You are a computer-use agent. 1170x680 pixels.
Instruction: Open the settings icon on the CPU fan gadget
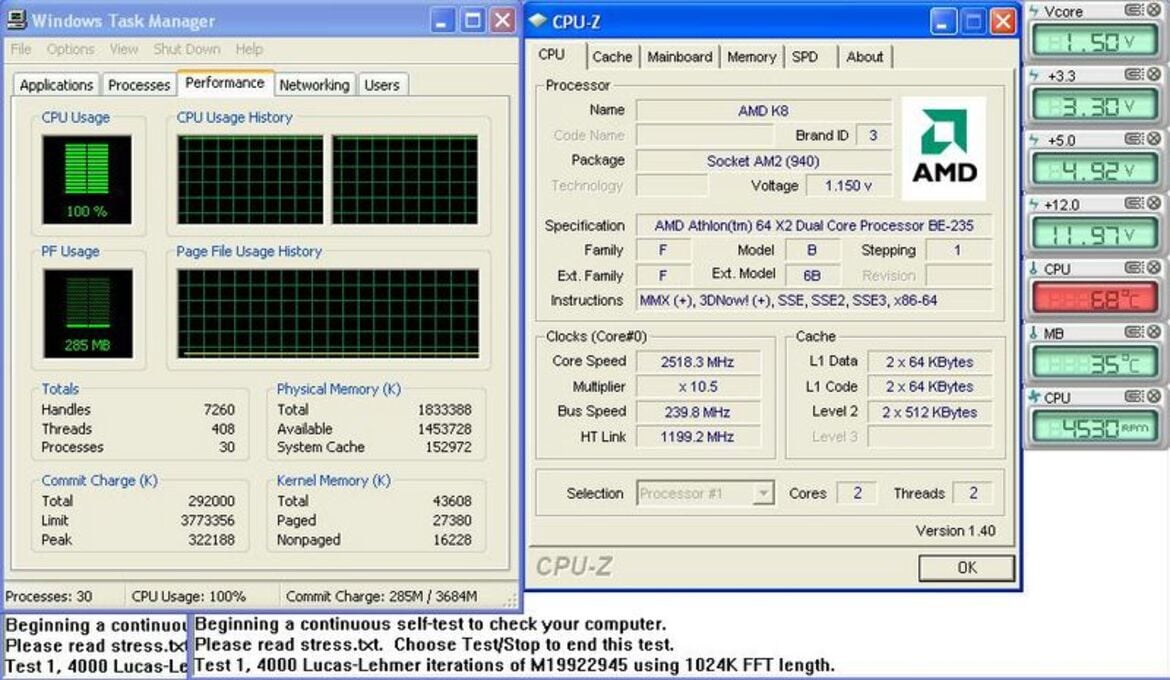(1133, 396)
